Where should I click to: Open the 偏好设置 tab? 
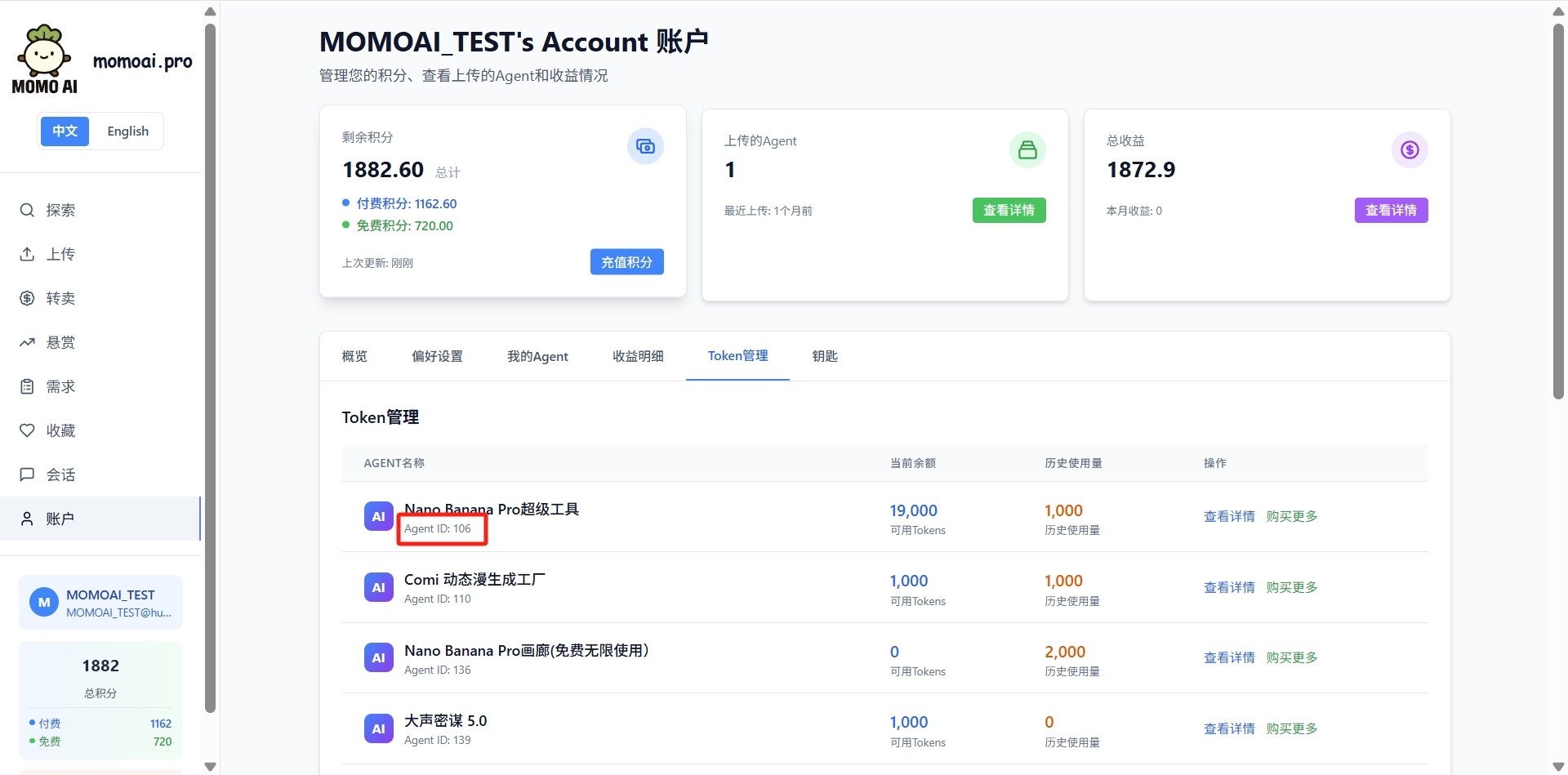(437, 356)
